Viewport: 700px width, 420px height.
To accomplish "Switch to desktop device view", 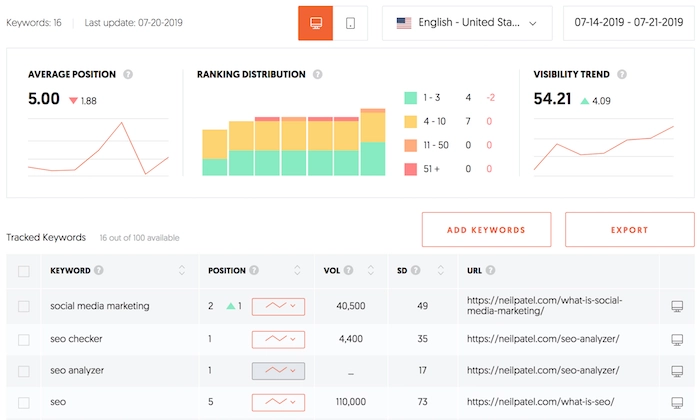I will (315, 23).
